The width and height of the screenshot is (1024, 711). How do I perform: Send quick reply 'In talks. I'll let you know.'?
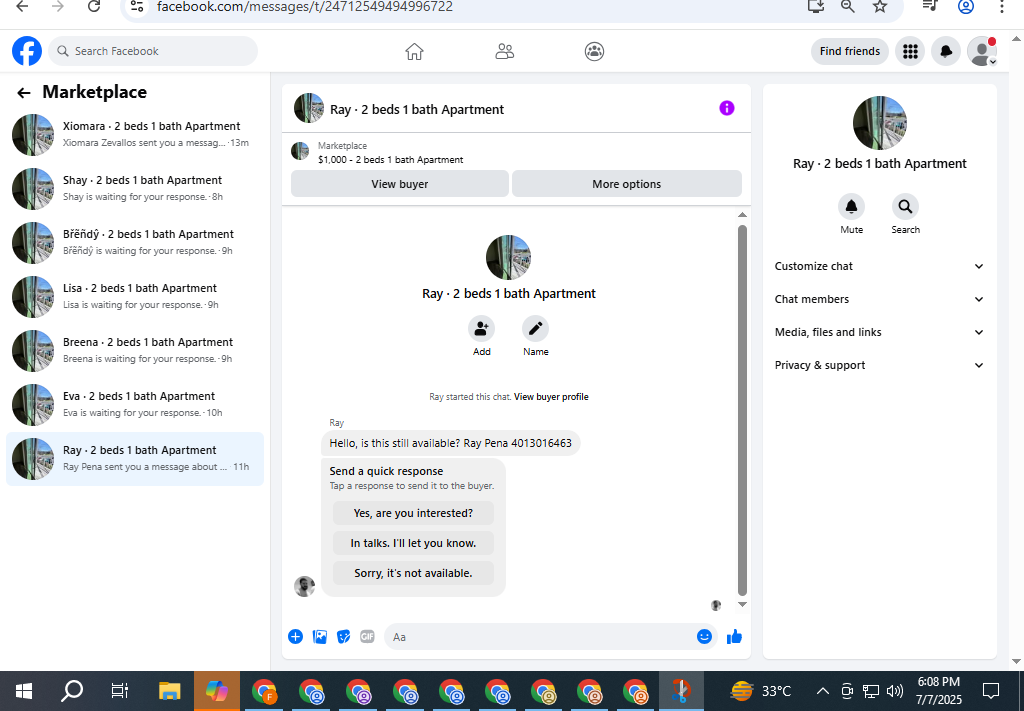point(413,543)
